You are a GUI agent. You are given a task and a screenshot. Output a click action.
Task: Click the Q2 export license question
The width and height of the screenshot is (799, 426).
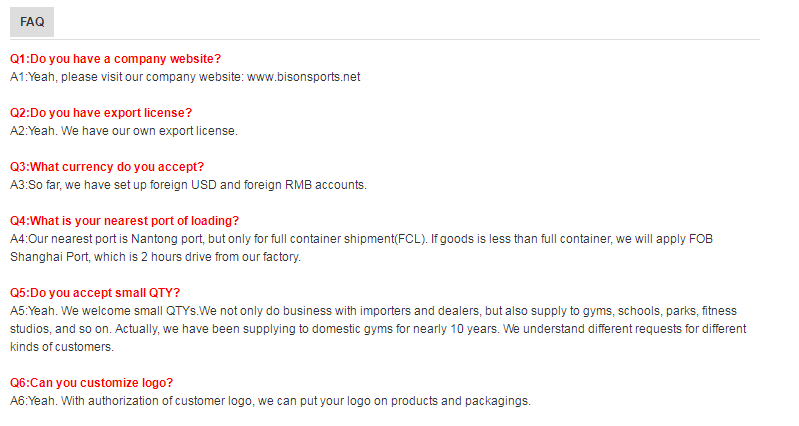(101, 113)
